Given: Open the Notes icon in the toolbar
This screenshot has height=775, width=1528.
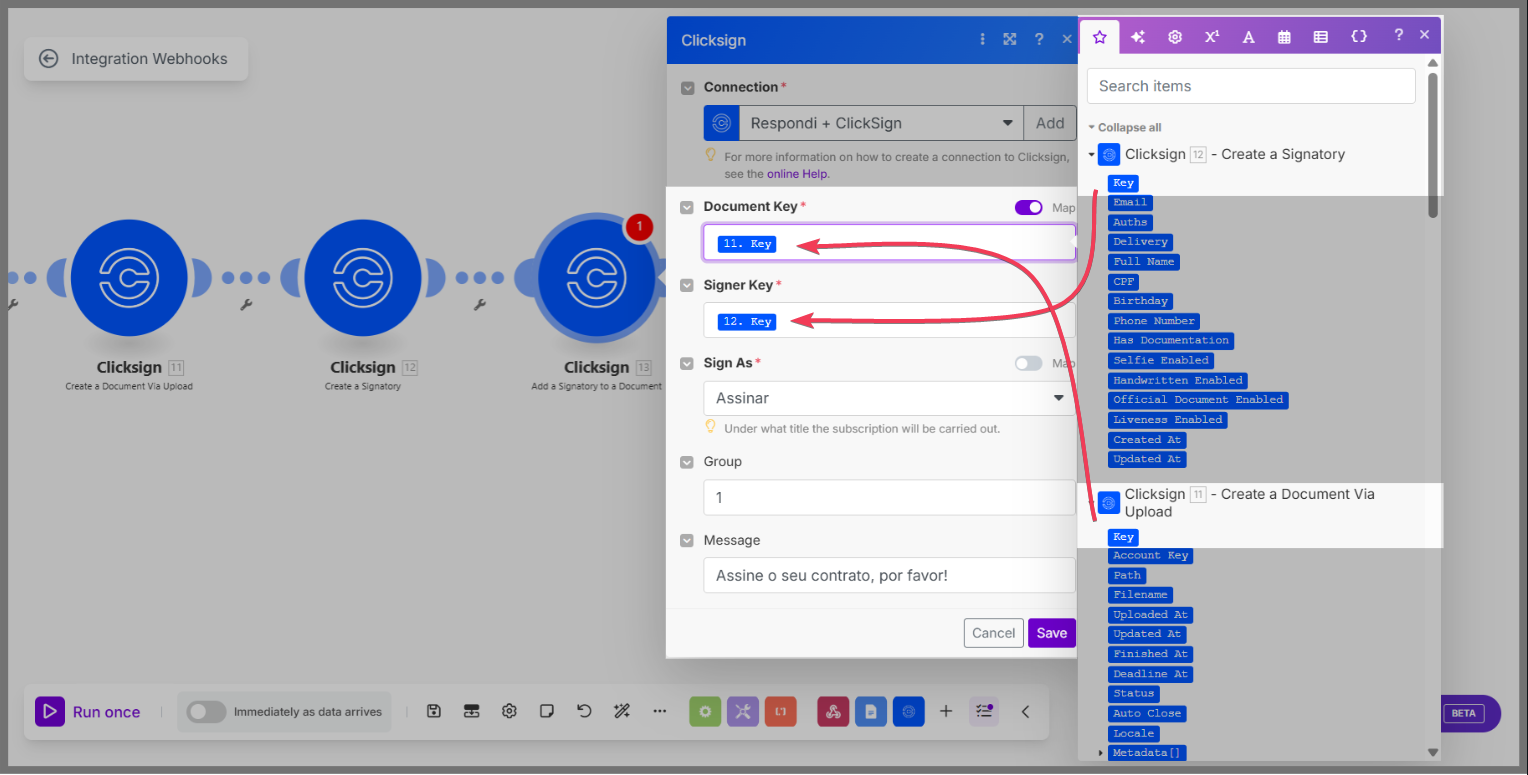Looking at the screenshot, I should pyautogui.click(x=547, y=711).
